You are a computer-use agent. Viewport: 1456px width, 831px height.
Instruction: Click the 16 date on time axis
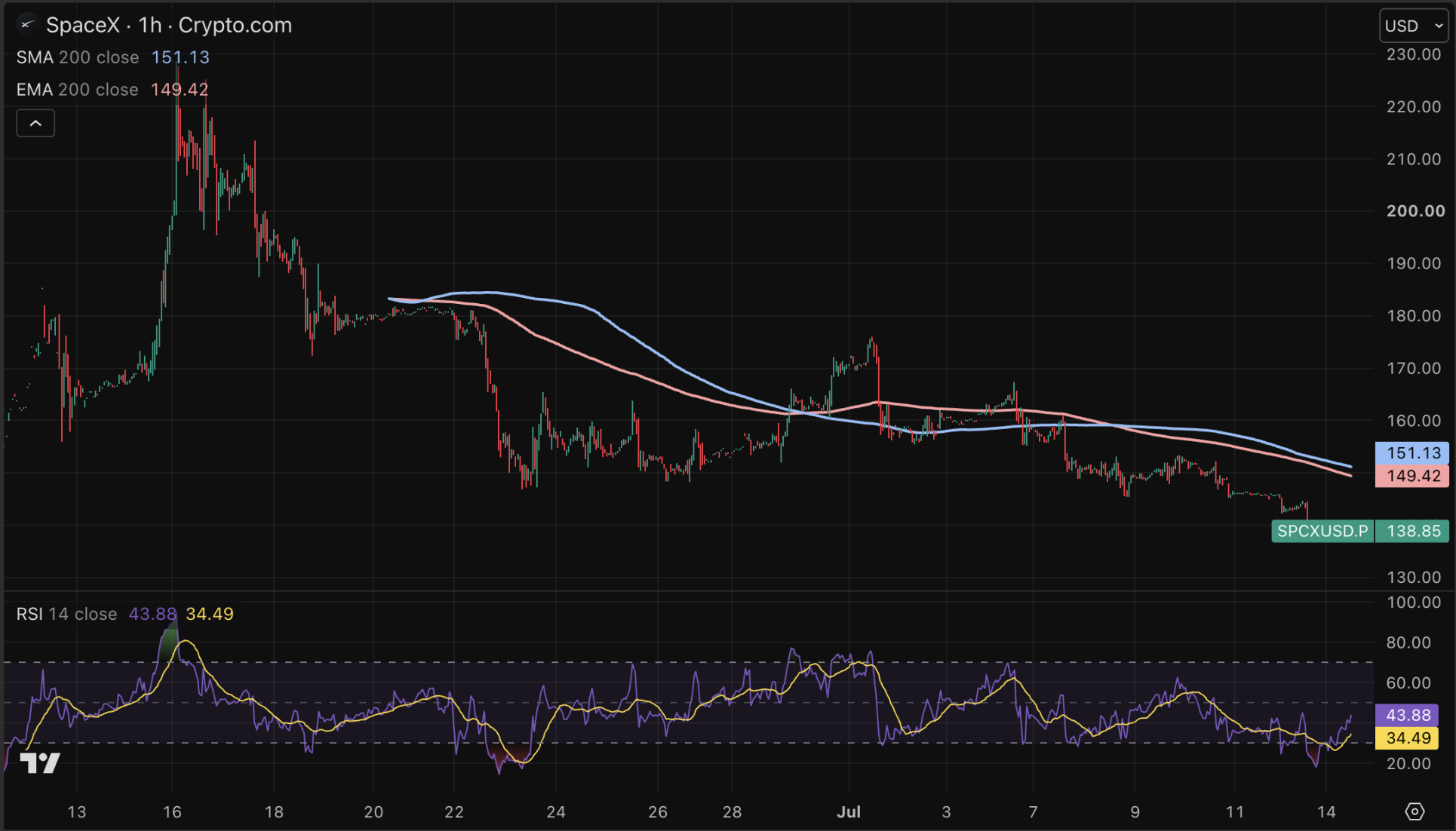click(x=172, y=812)
